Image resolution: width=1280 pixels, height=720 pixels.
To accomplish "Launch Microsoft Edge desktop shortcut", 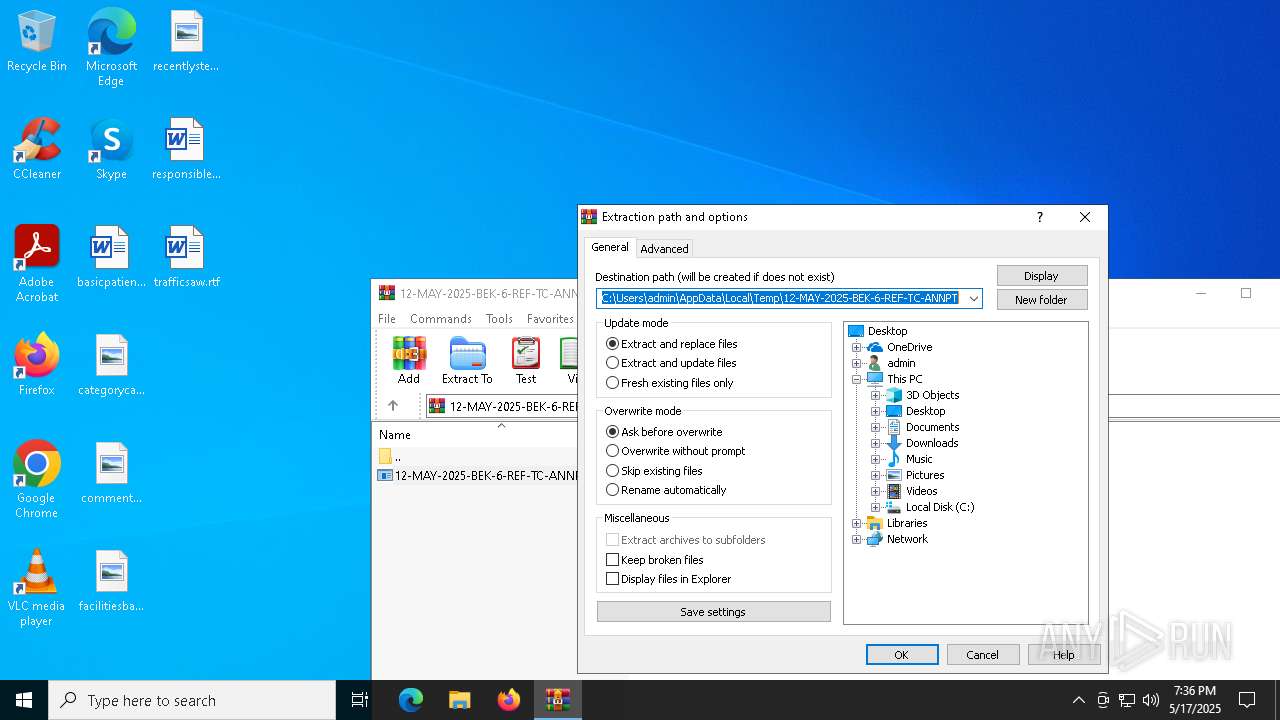I will (111, 47).
